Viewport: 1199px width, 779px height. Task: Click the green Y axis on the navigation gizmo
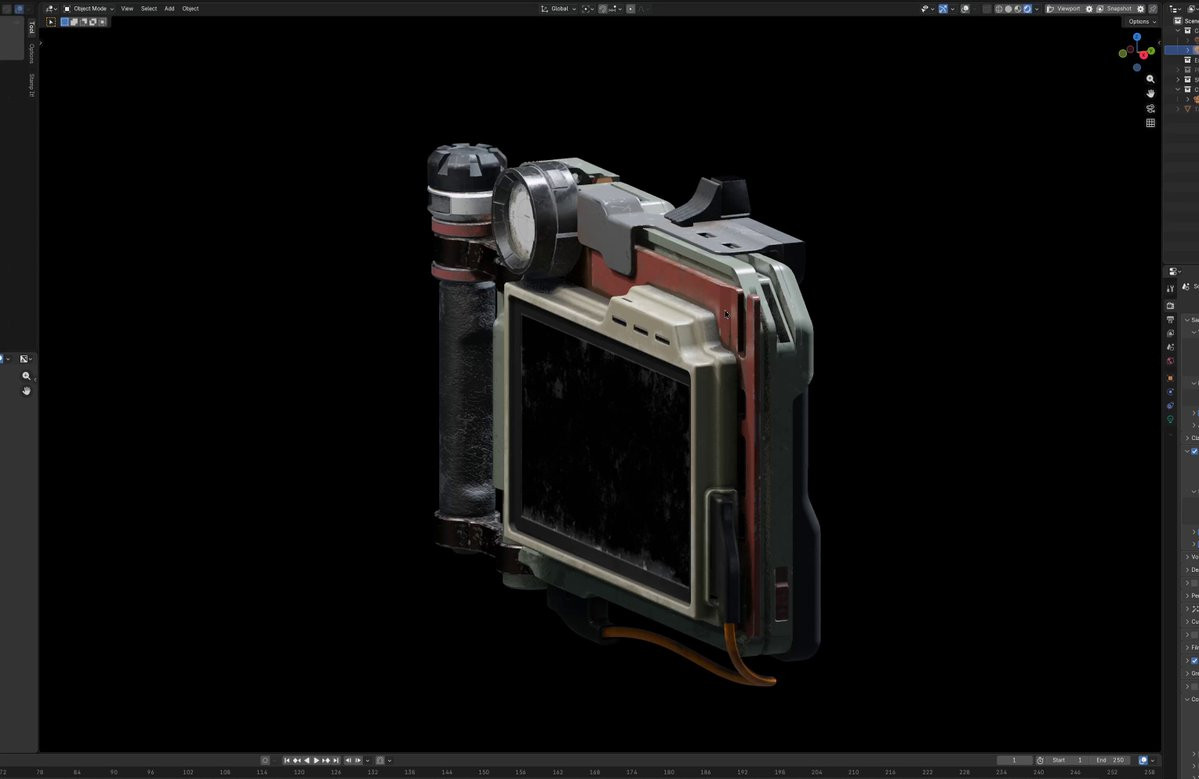point(1151,50)
